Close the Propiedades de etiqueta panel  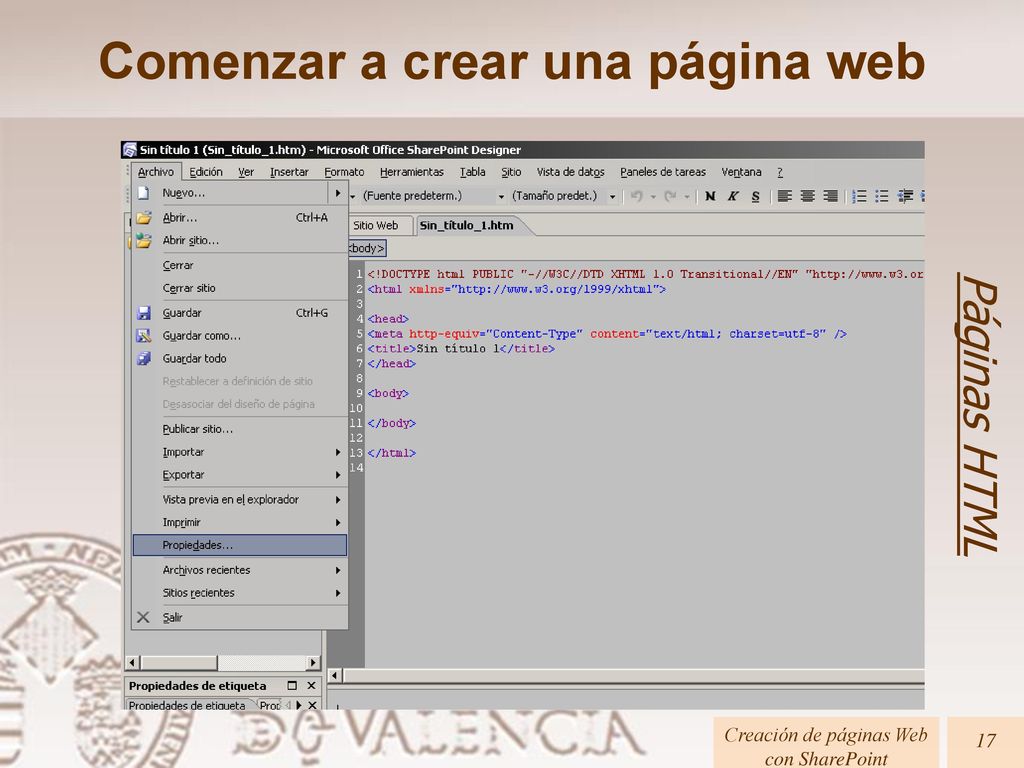tap(312, 686)
